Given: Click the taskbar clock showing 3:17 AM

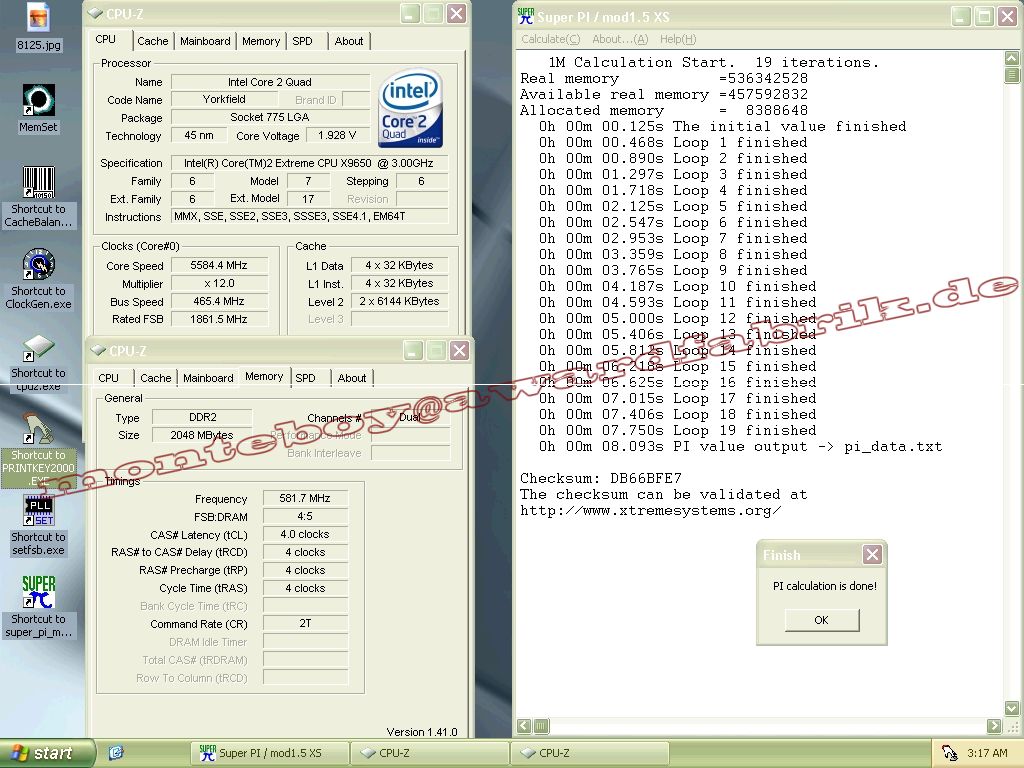Looking at the screenshot, I should 987,753.
